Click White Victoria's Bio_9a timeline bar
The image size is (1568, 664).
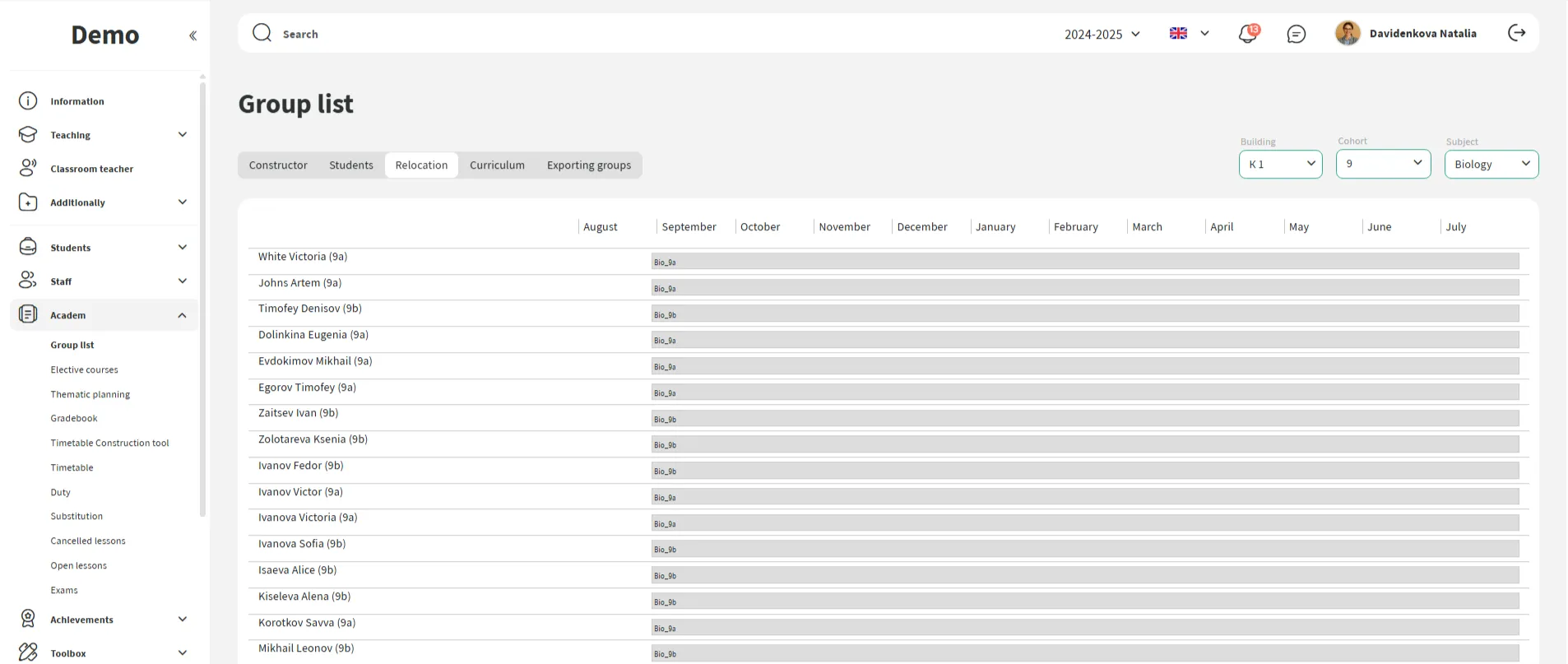pyautogui.click(x=1084, y=262)
